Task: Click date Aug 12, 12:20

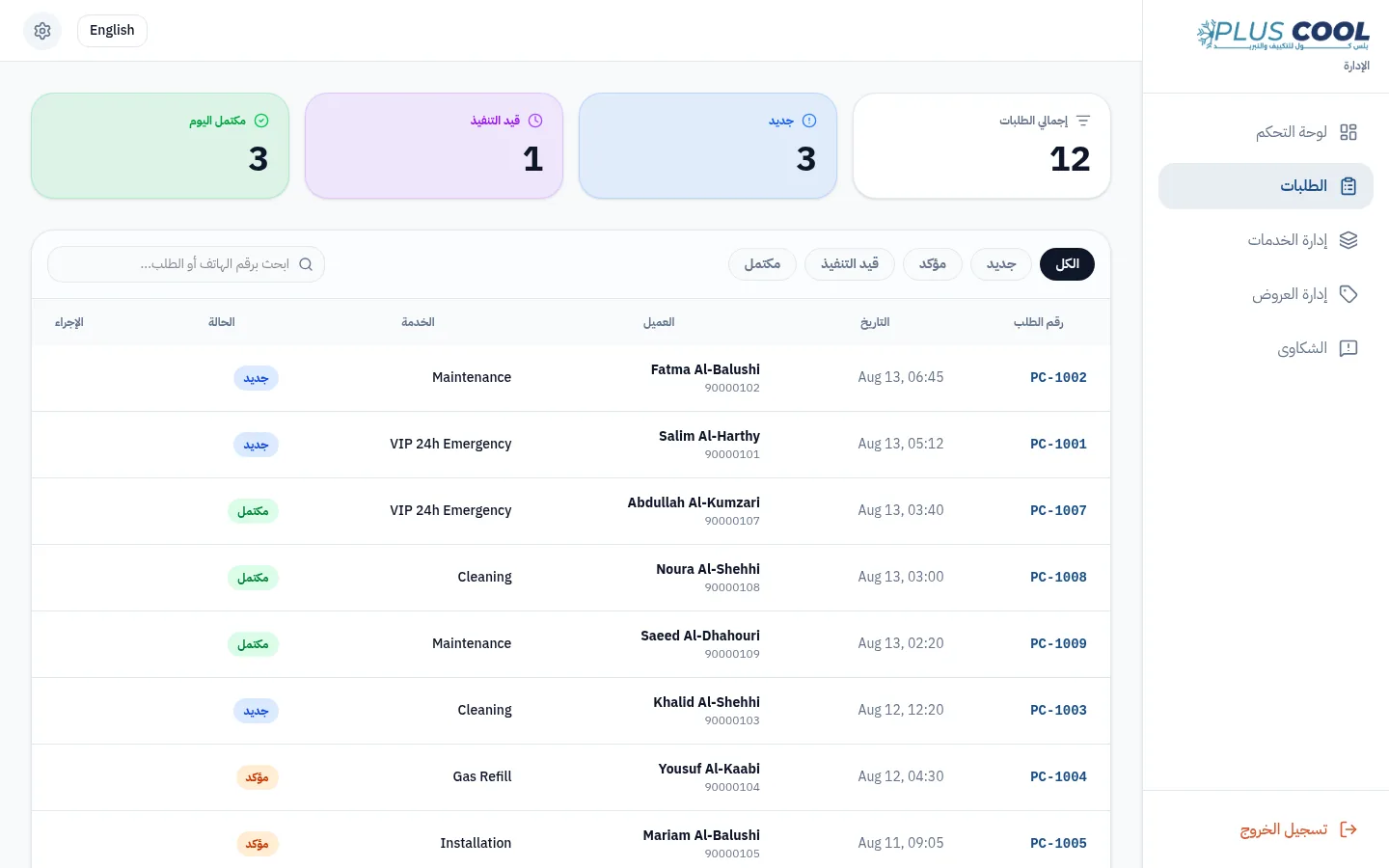Action: (x=901, y=711)
